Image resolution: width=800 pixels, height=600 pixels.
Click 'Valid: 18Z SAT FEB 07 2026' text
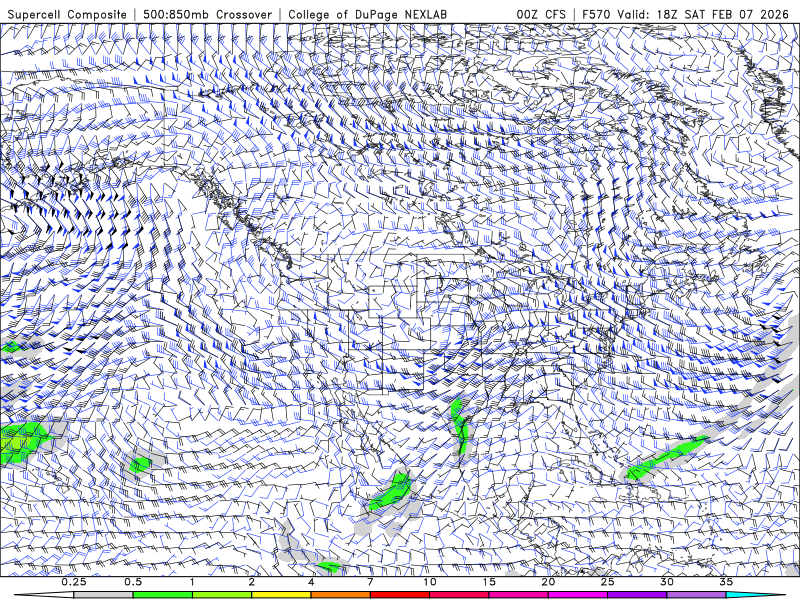point(703,14)
